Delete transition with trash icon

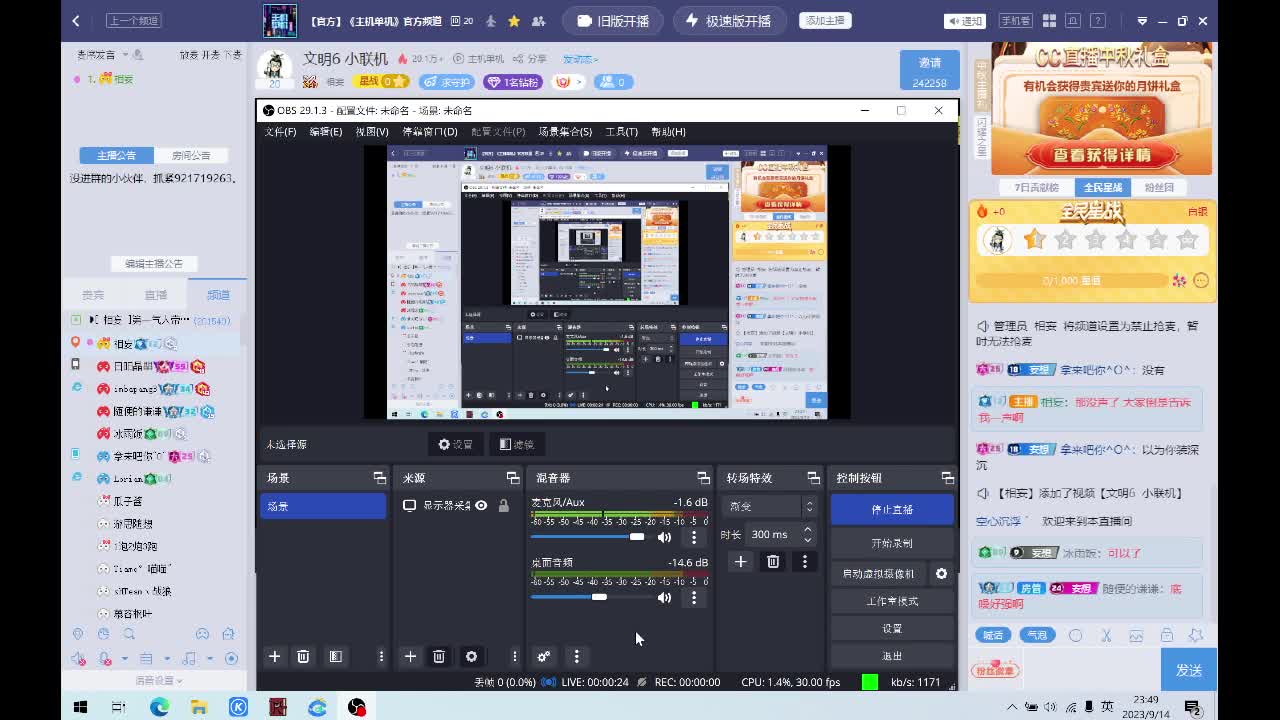click(773, 562)
